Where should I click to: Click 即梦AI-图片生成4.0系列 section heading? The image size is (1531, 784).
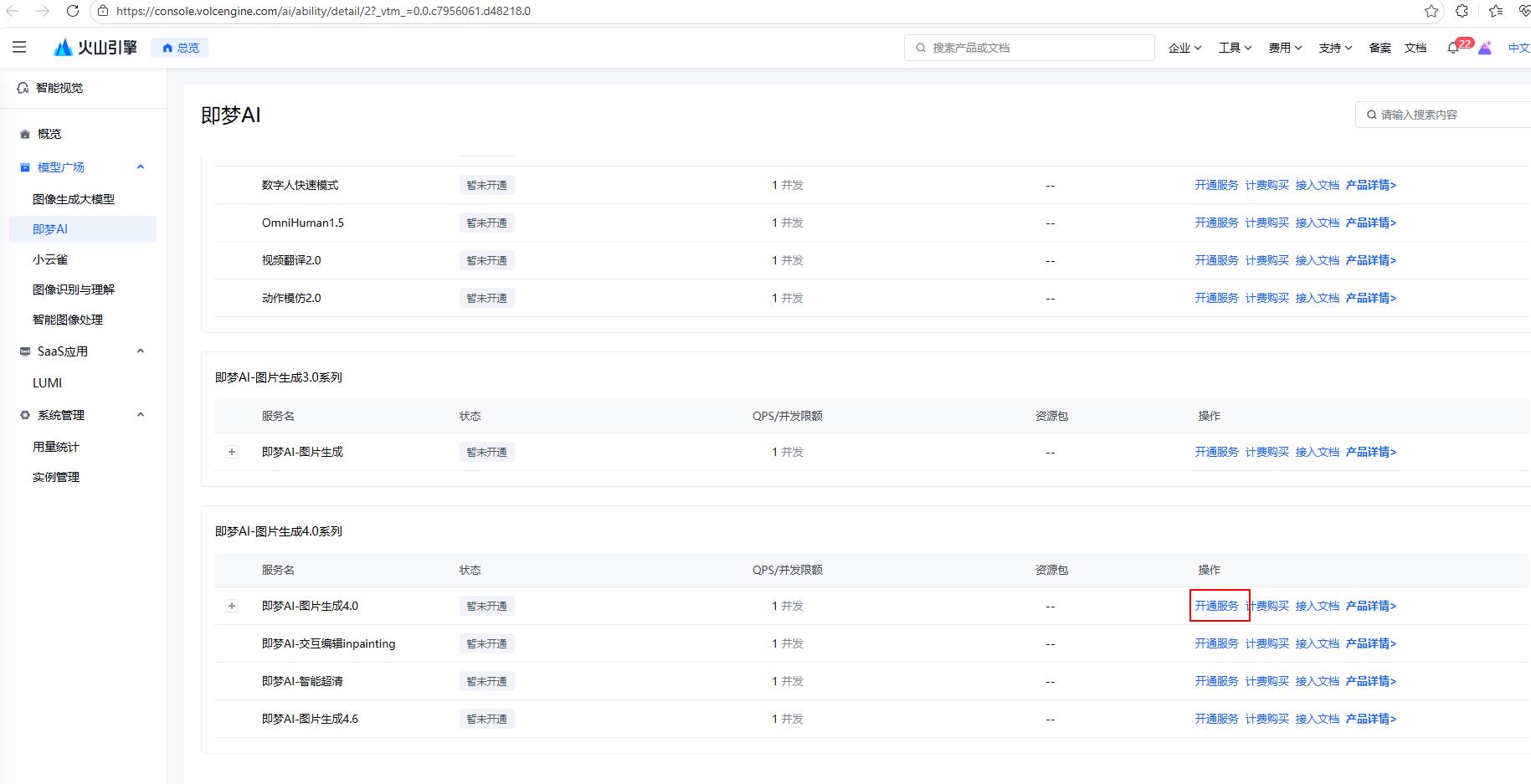pyautogui.click(x=279, y=531)
